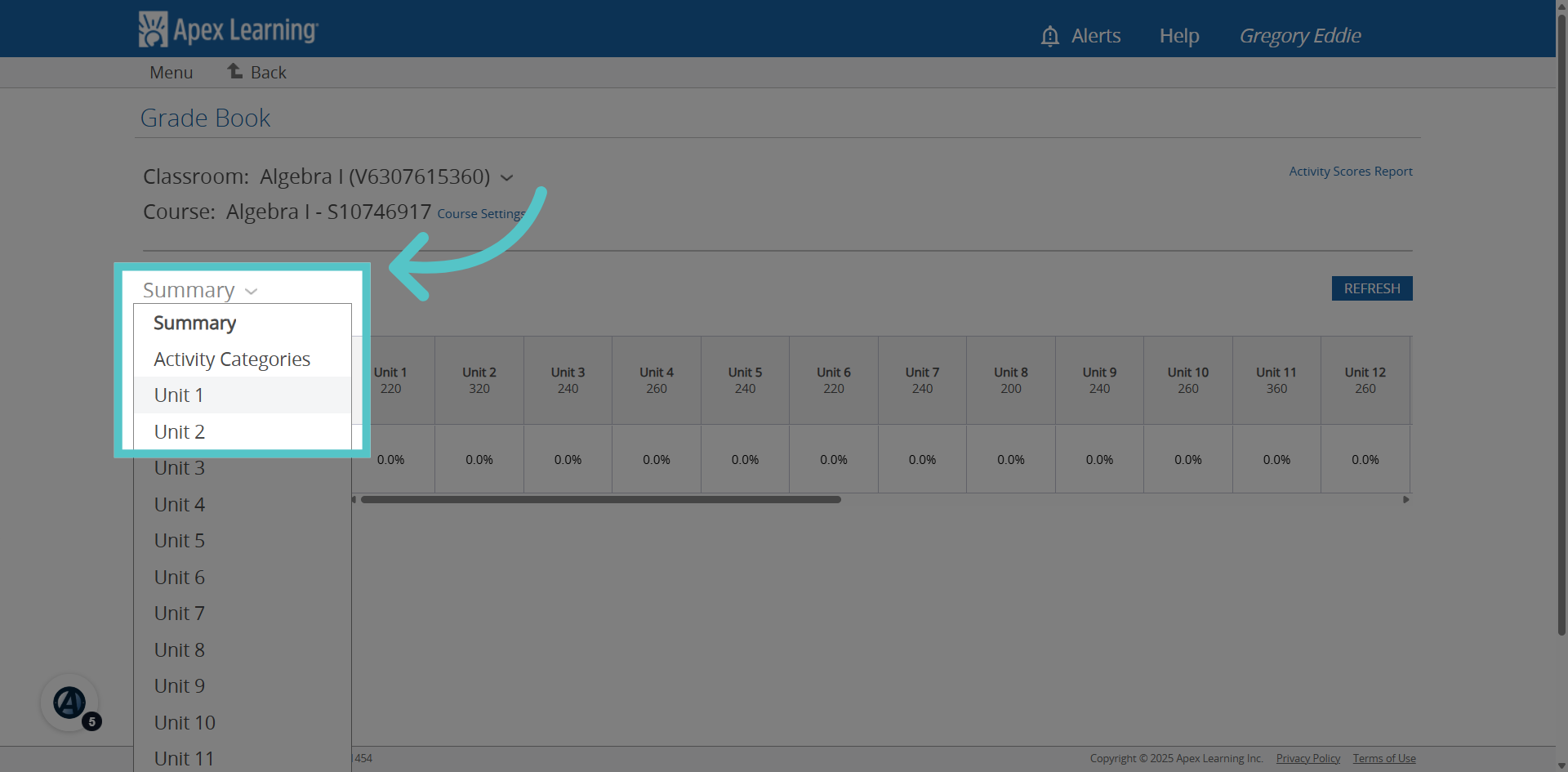Open the Gregory Eddie user menu

1300,36
